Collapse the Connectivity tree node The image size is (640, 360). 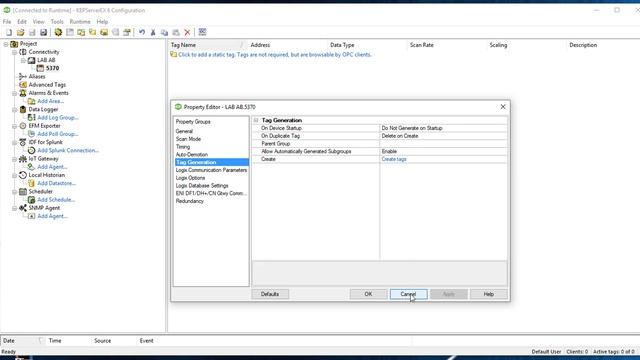(x=15, y=52)
